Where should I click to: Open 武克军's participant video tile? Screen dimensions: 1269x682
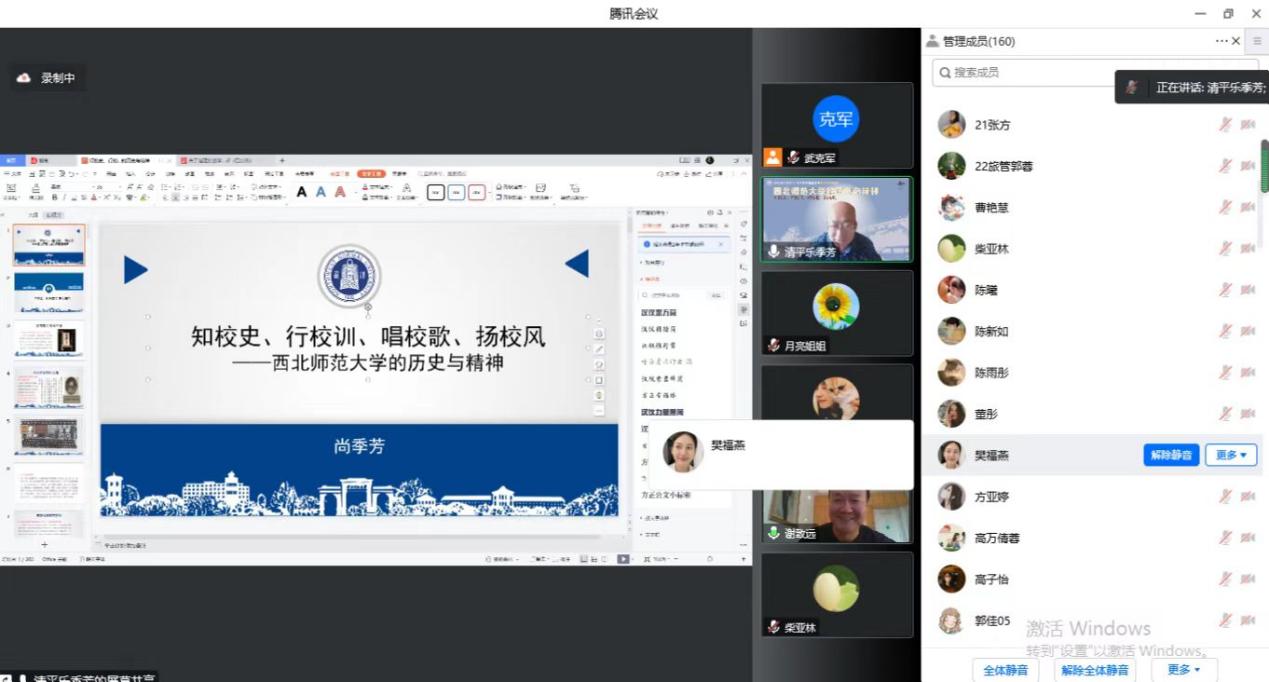(836, 125)
